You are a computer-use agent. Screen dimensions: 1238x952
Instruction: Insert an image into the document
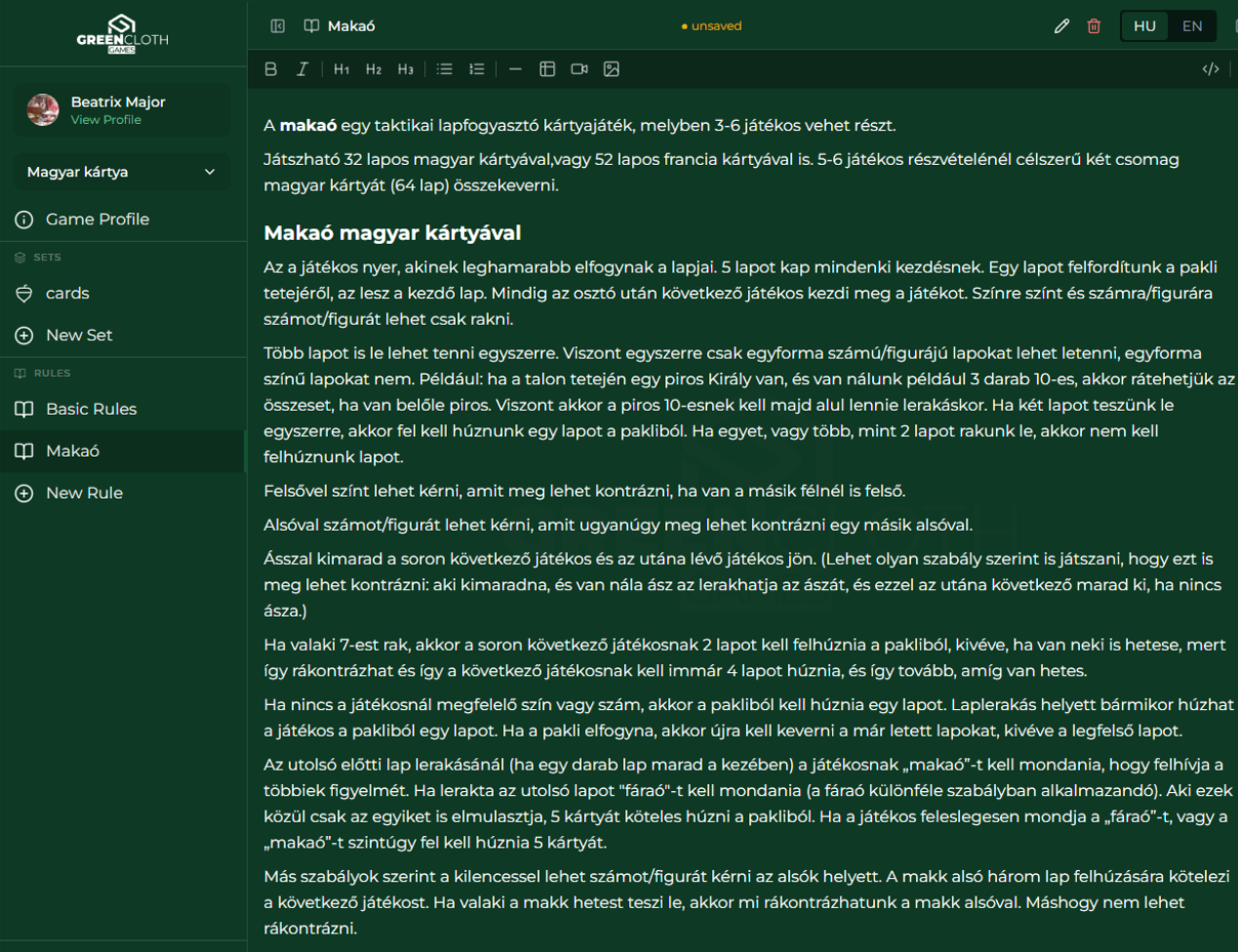612,68
